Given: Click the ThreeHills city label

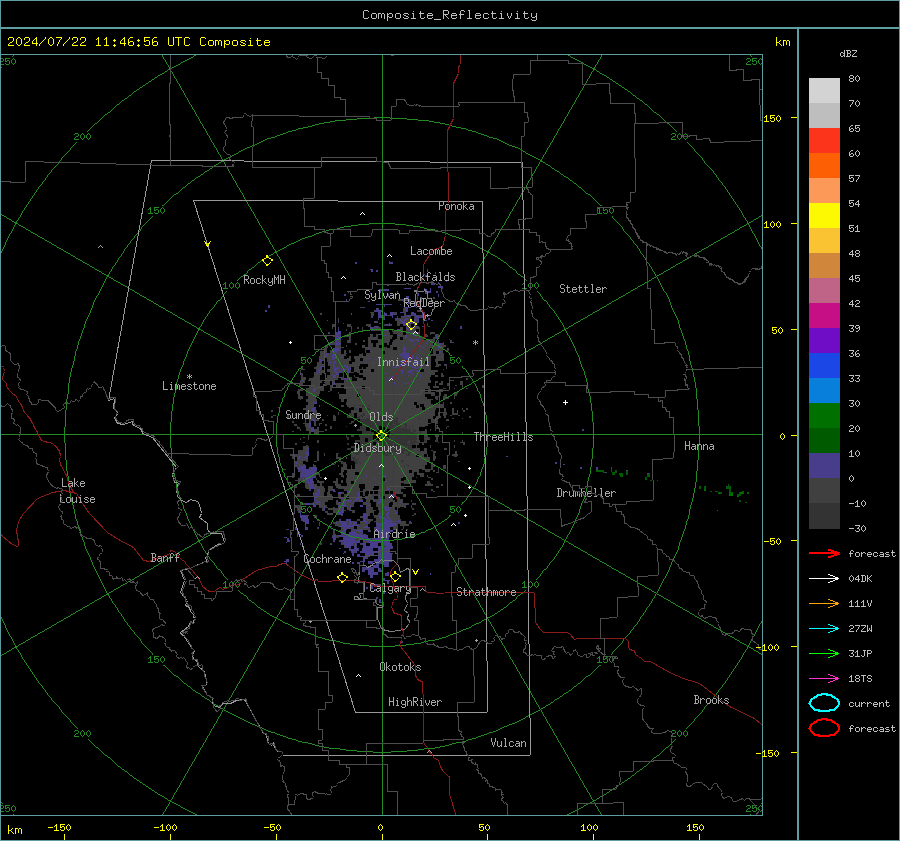Looking at the screenshot, I should coord(503,437).
